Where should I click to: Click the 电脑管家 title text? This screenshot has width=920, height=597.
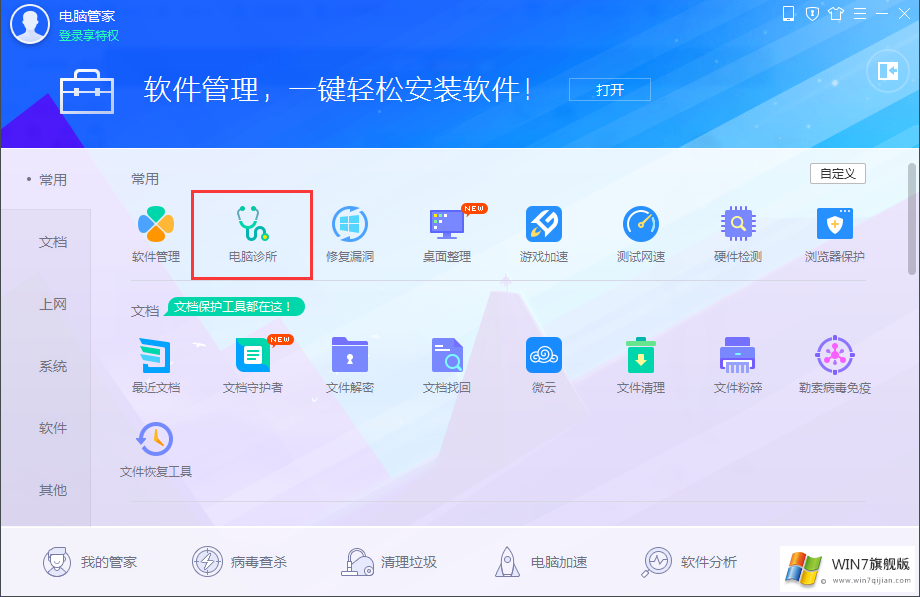(x=87, y=16)
